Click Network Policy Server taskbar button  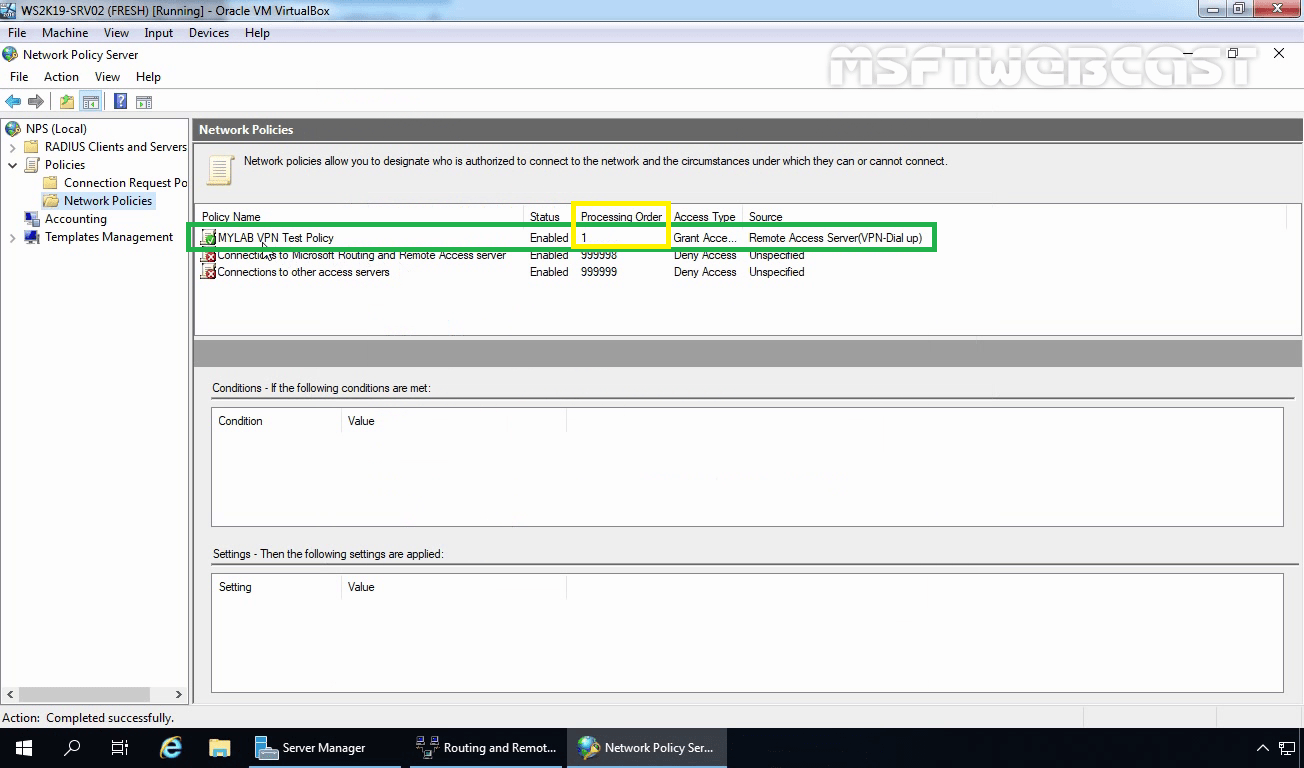point(647,747)
